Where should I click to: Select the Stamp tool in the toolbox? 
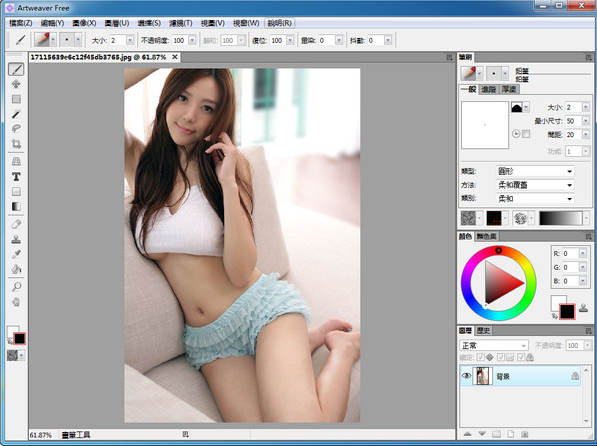click(x=16, y=239)
